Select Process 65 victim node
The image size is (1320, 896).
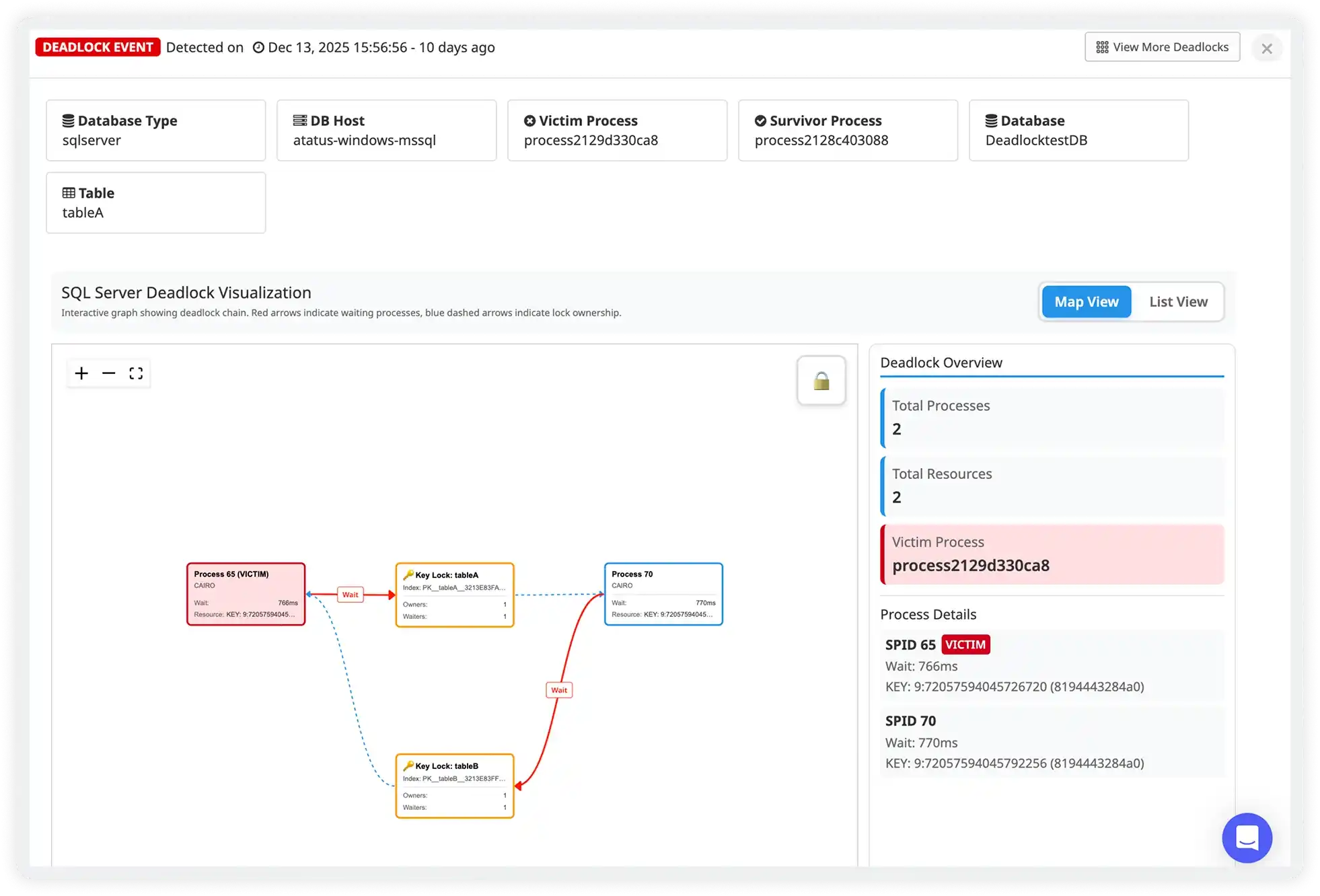coord(246,594)
